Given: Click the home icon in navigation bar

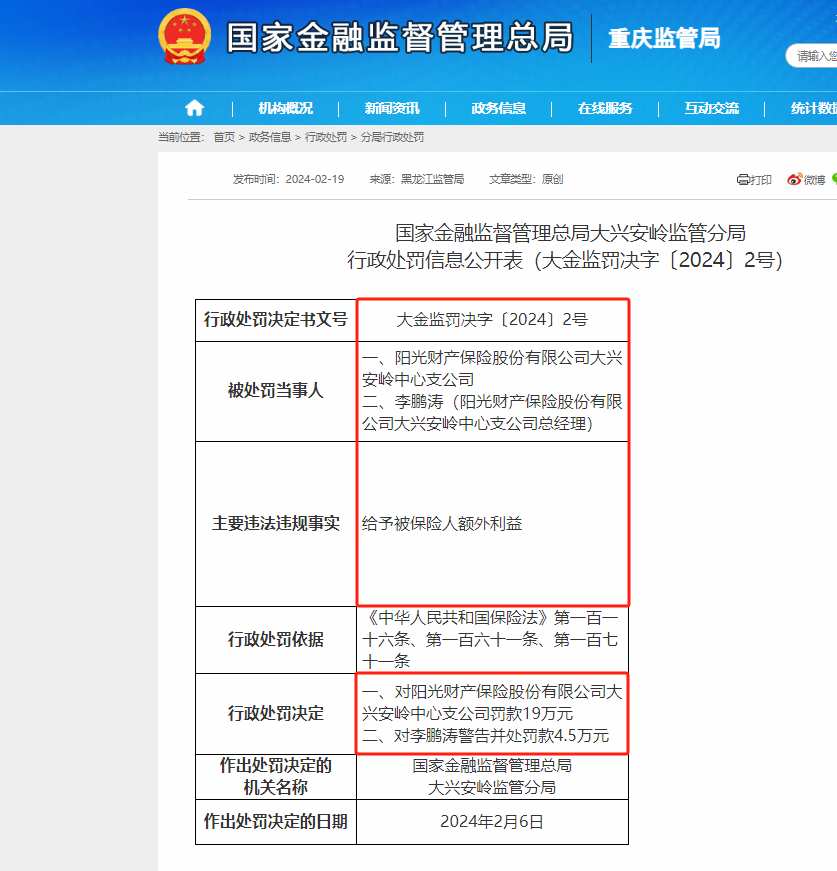Looking at the screenshot, I should [194, 108].
